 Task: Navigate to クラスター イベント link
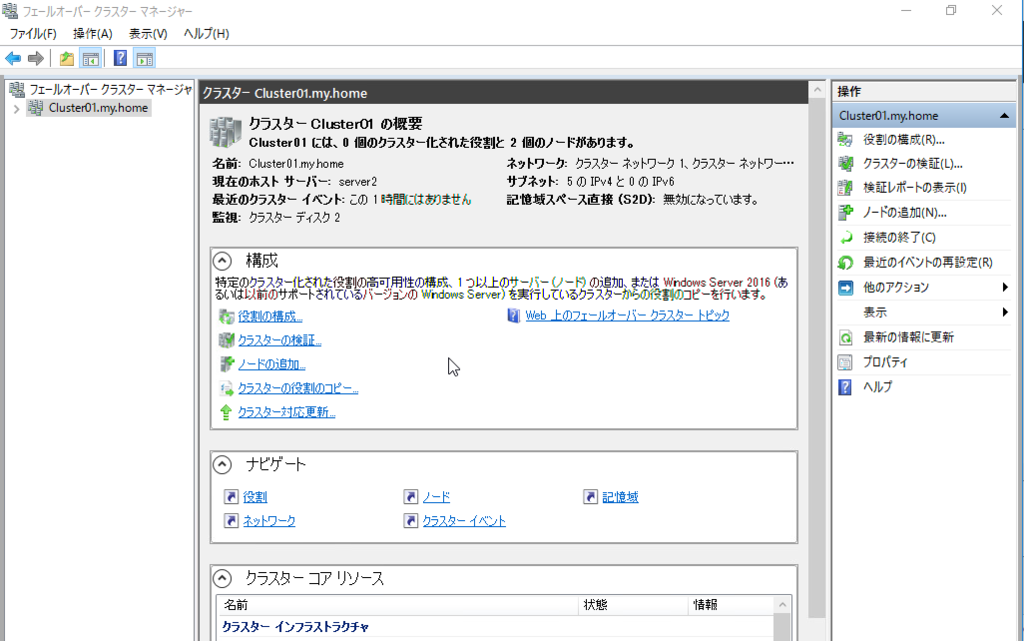464,521
